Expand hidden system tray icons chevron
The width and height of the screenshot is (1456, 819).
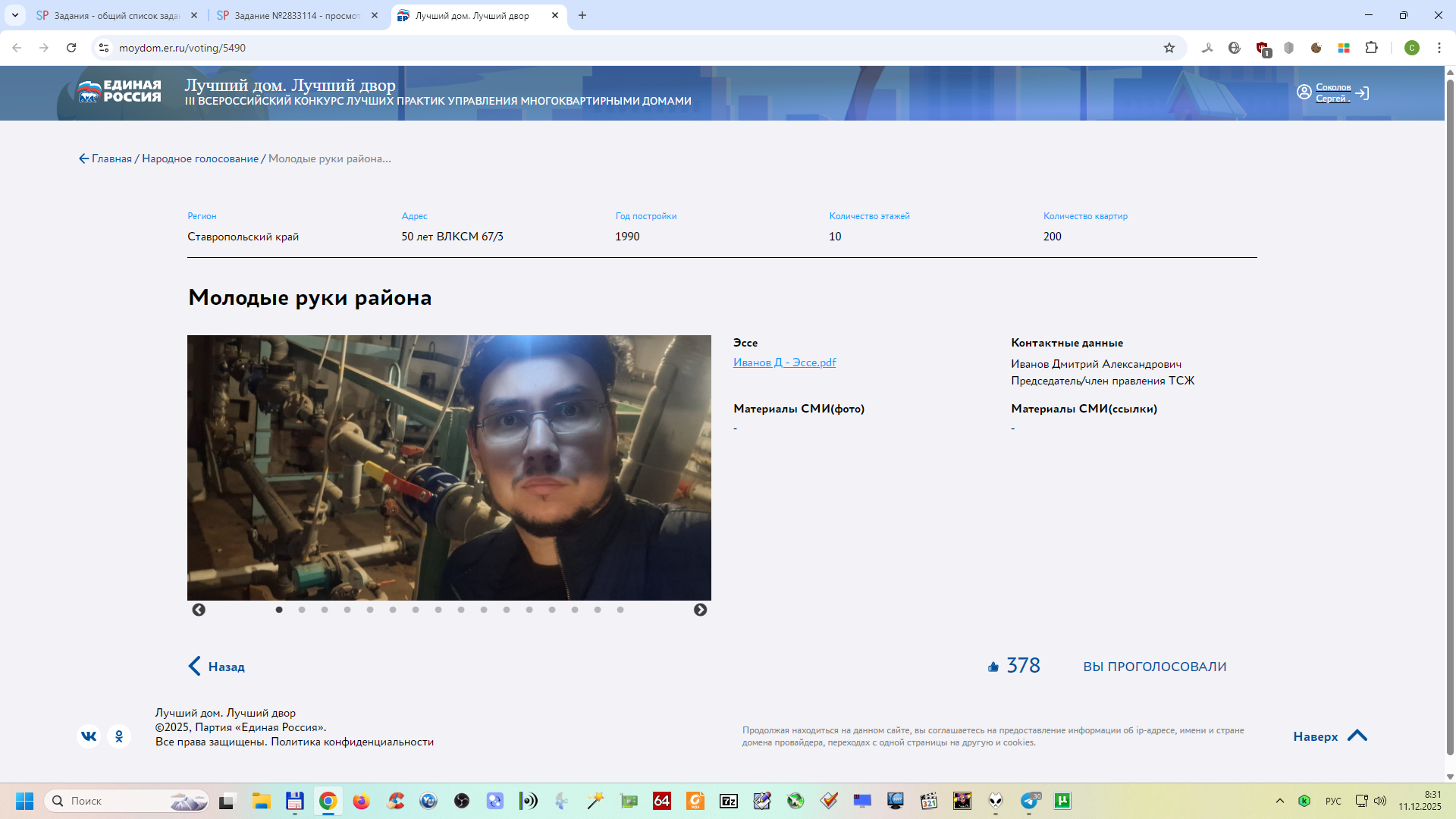coord(1280,801)
